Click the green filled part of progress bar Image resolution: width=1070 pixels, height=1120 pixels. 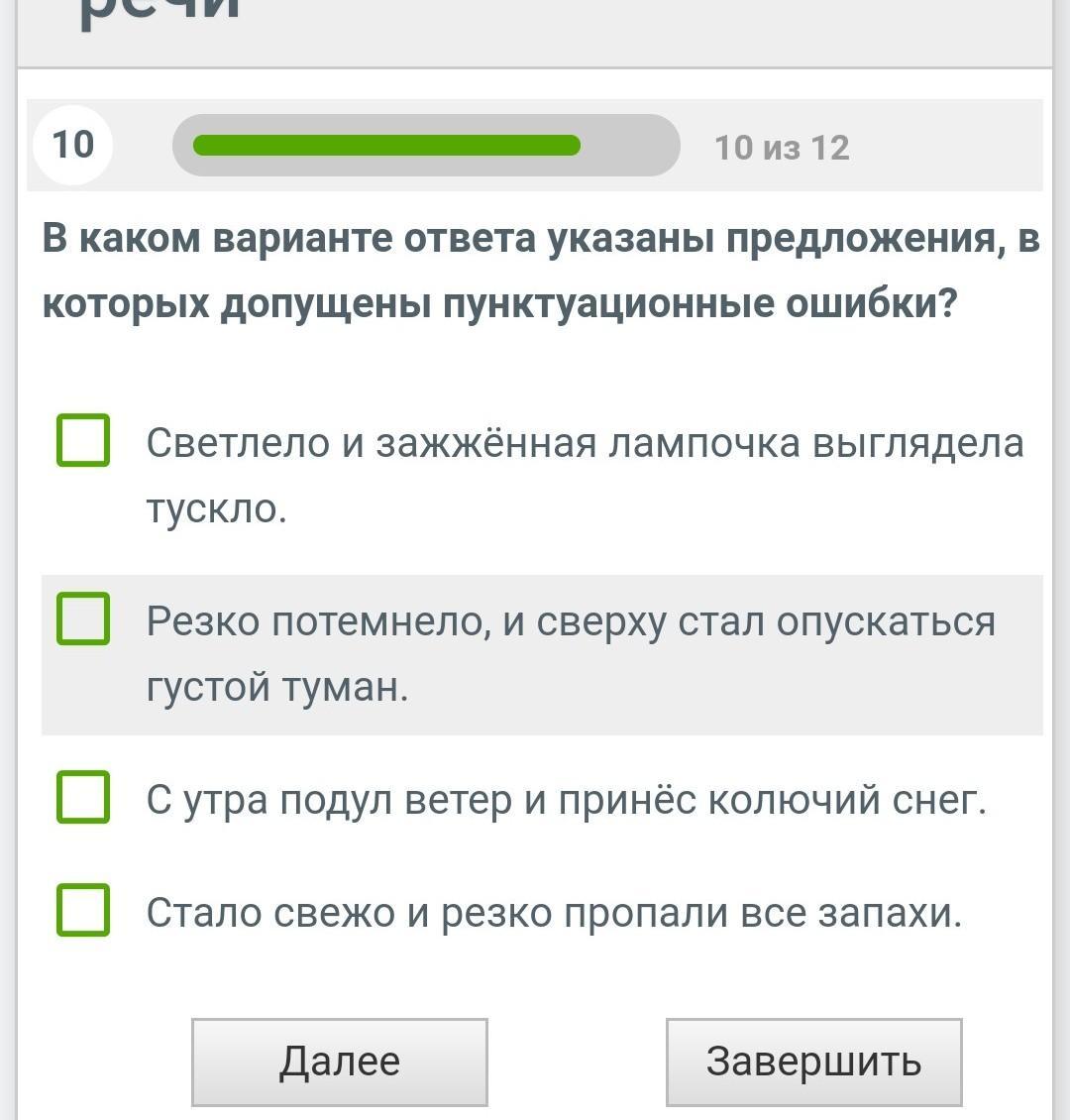(386, 146)
